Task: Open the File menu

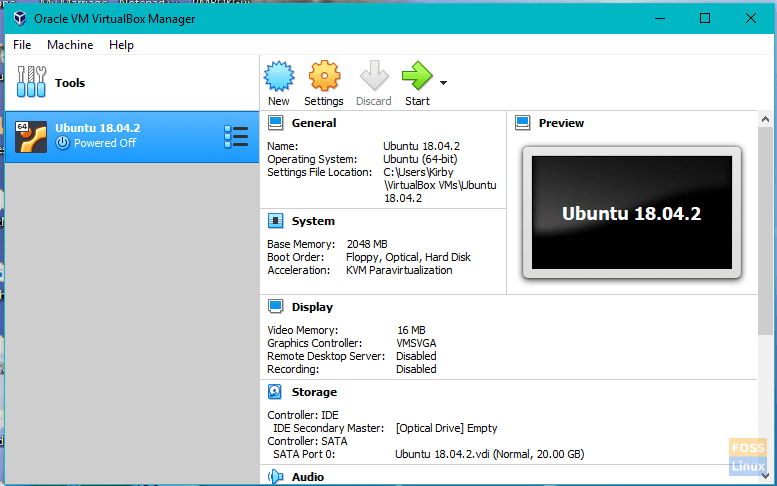Action: (22, 45)
